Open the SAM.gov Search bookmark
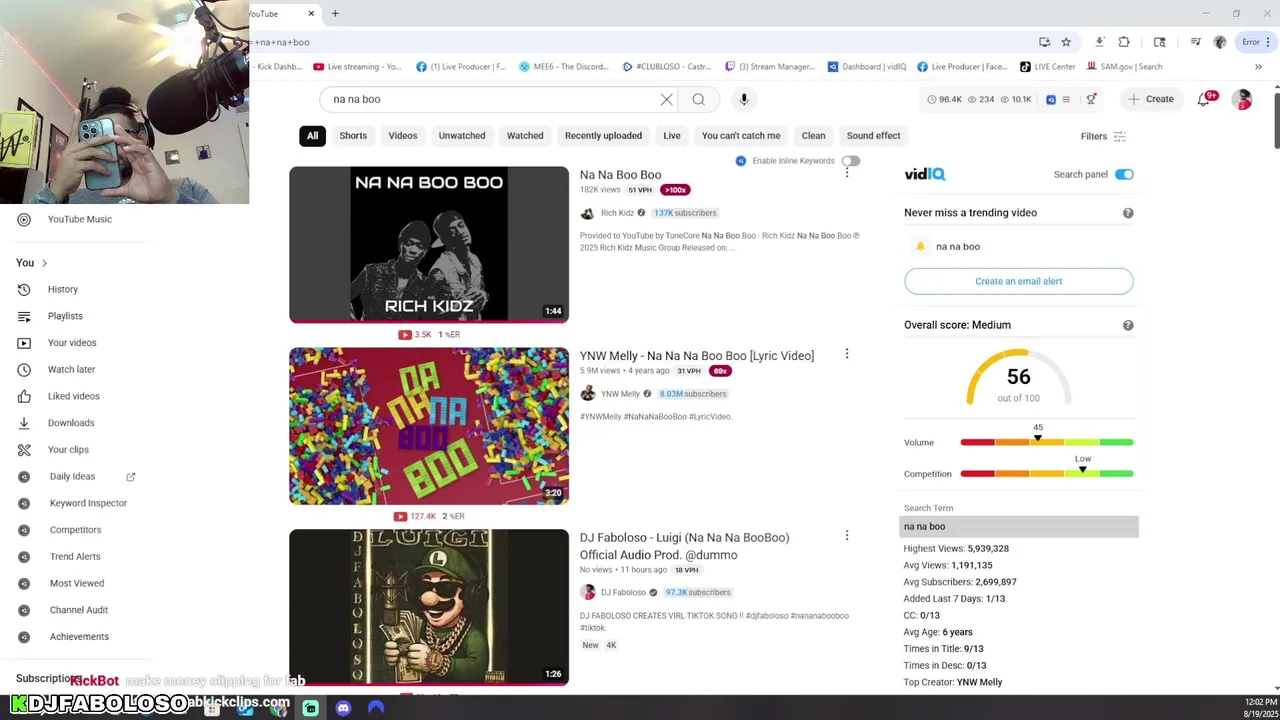 tap(1123, 67)
